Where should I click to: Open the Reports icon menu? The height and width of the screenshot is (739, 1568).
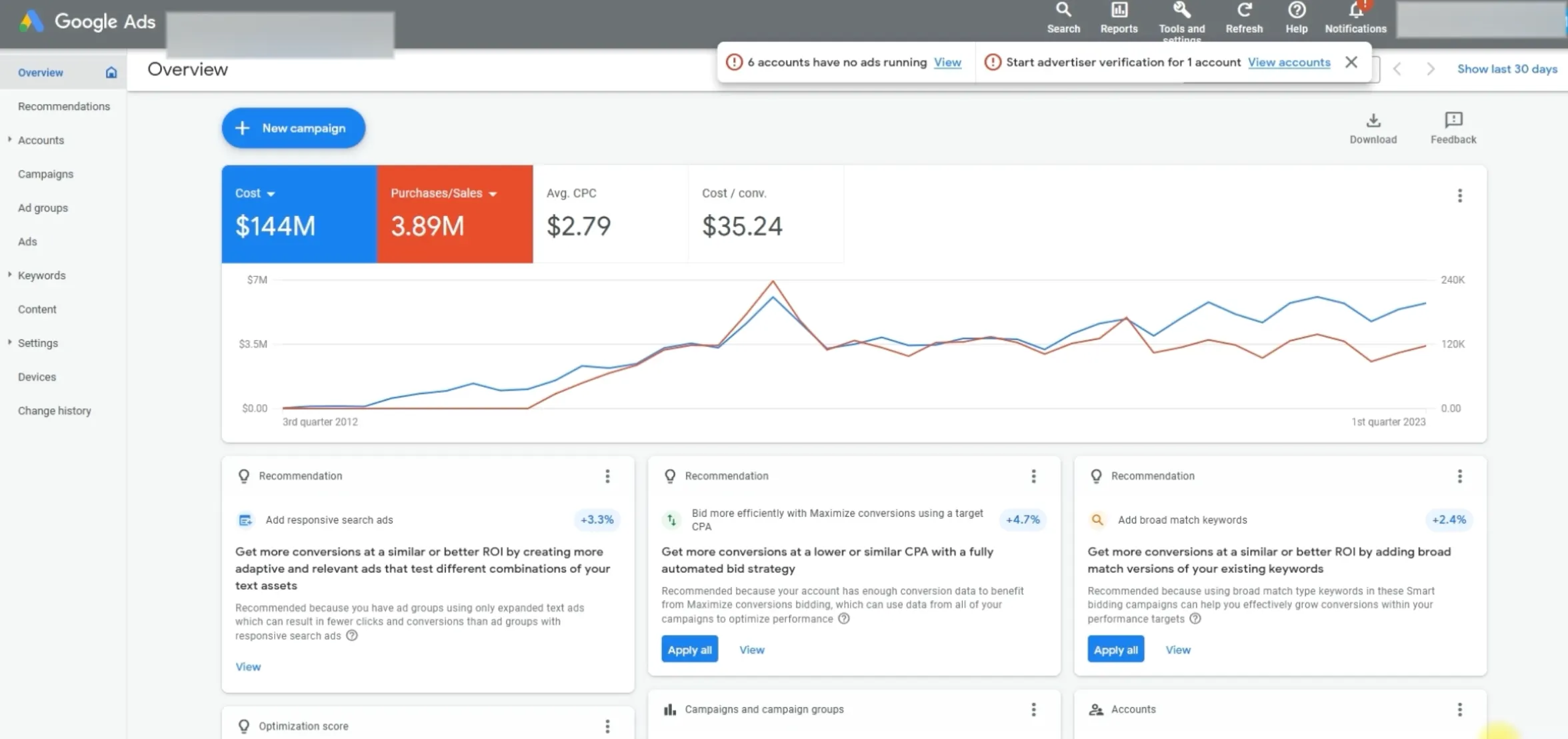[x=1119, y=17]
